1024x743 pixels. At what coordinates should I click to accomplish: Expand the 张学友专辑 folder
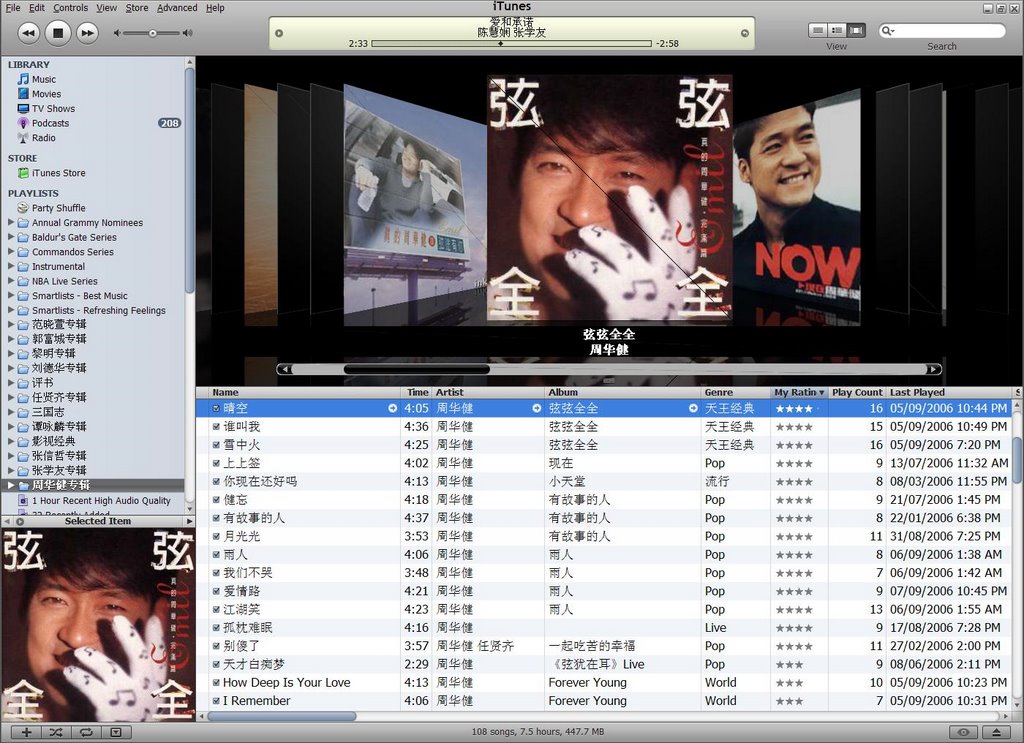10,470
